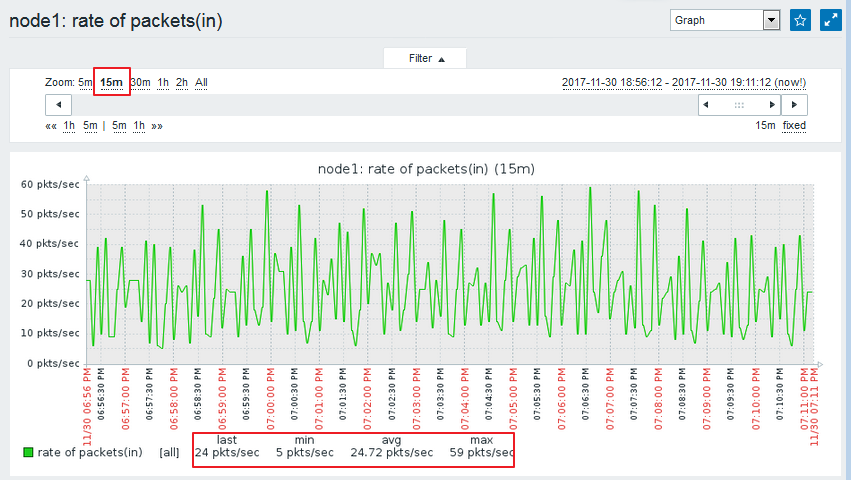Image resolution: width=851 pixels, height=480 pixels.
Task: Select the 15m zoom option
Action: [x=111, y=82]
